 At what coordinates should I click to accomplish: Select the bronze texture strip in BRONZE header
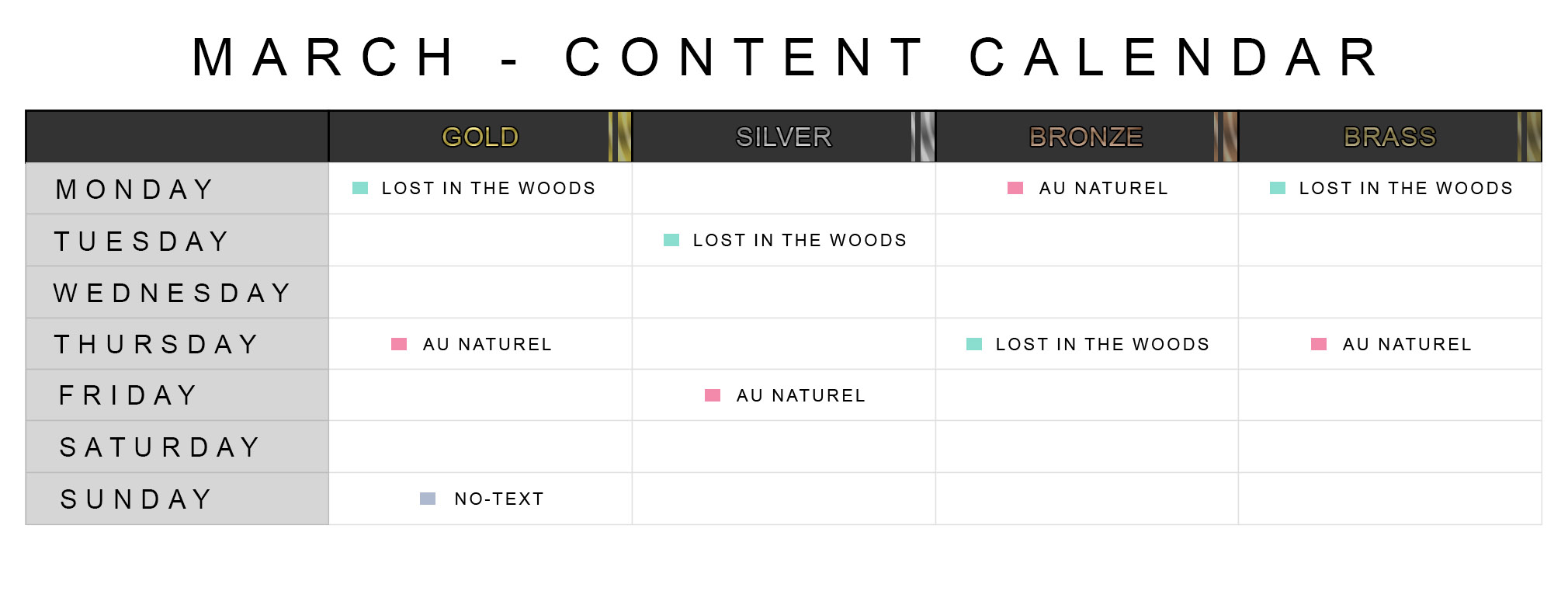point(1226,137)
